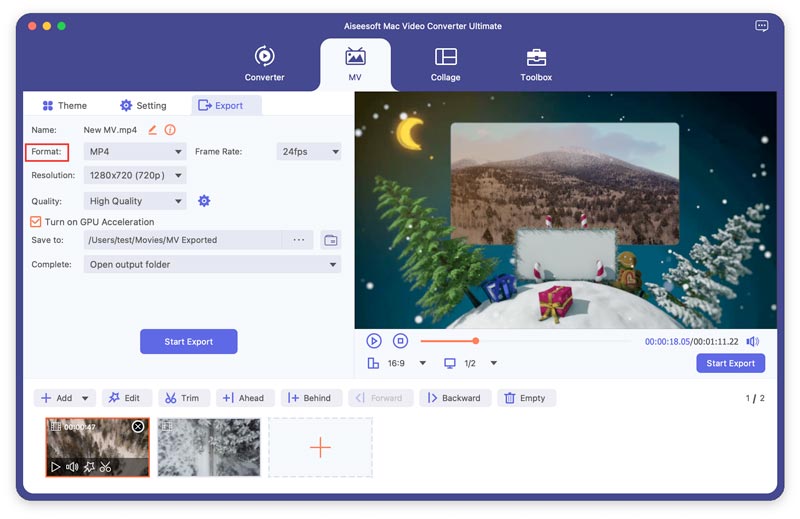This screenshot has height=519, width=800.
Task: Click the volume speaker icon under preview
Action: point(753,341)
